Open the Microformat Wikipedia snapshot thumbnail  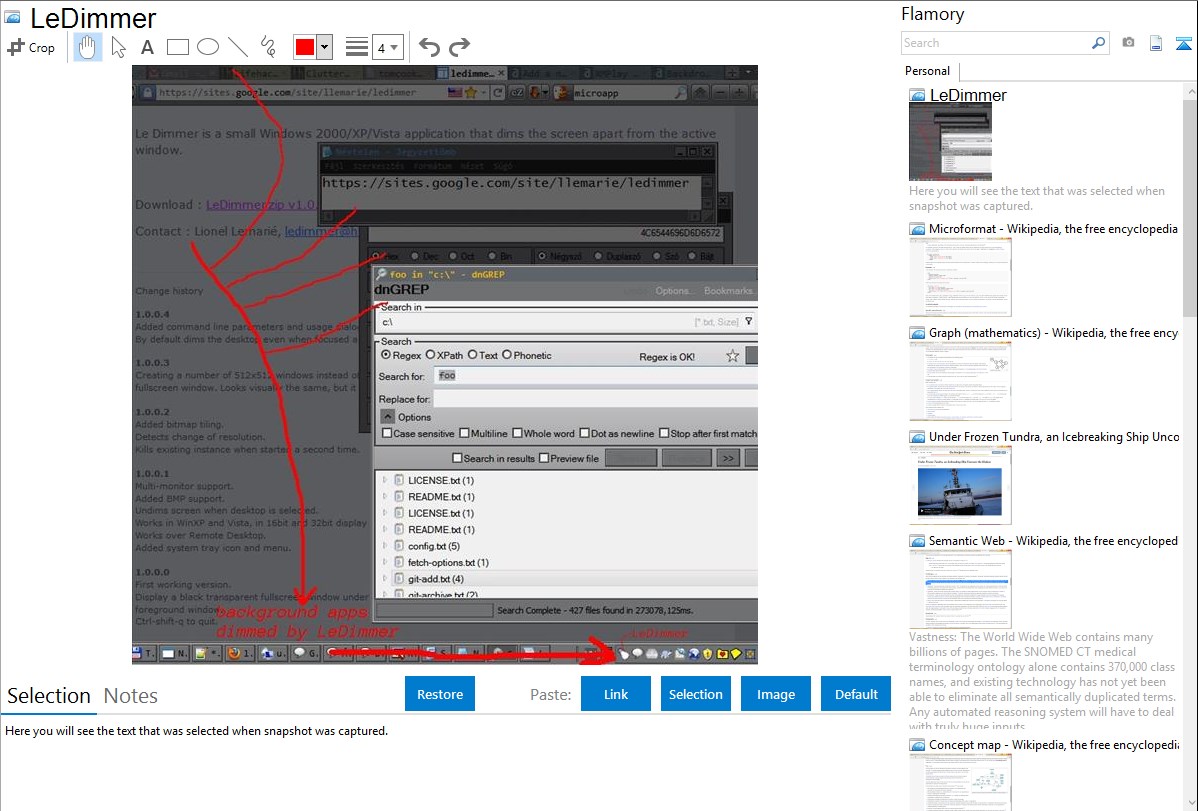[960, 277]
